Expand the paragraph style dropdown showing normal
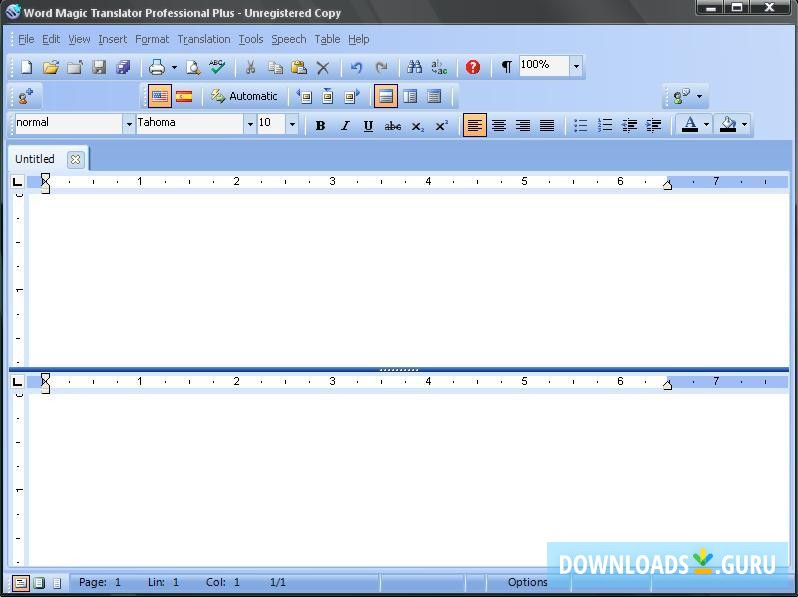 click(x=129, y=124)
